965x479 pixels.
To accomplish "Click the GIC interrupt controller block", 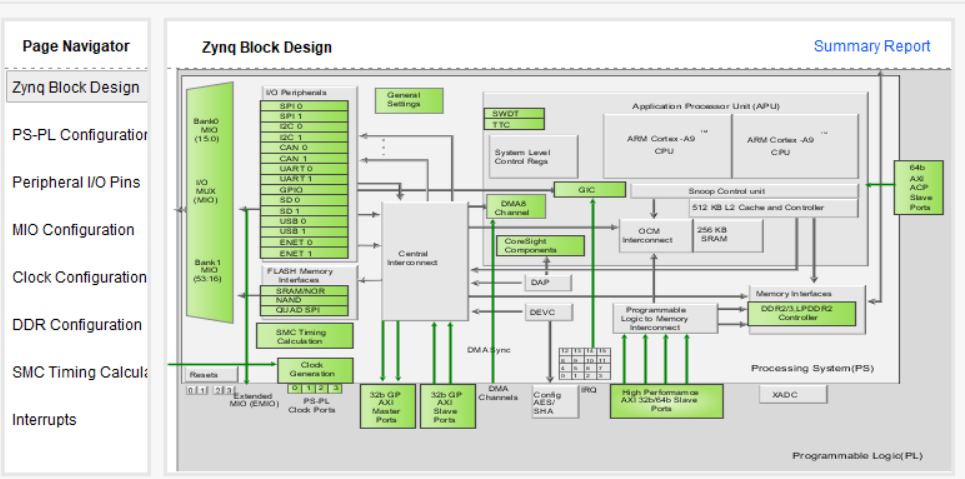I will [588, 190].
